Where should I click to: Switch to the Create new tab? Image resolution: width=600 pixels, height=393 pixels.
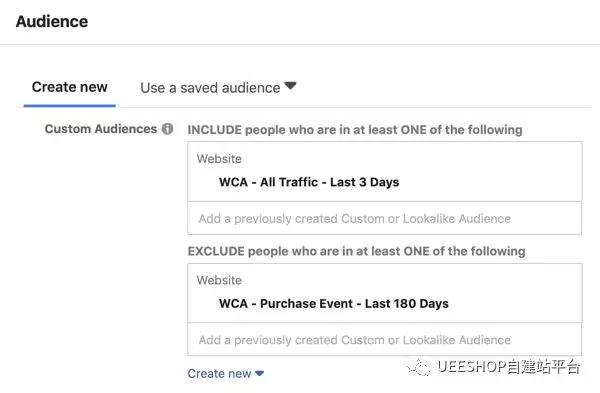[x=70, y=87]
